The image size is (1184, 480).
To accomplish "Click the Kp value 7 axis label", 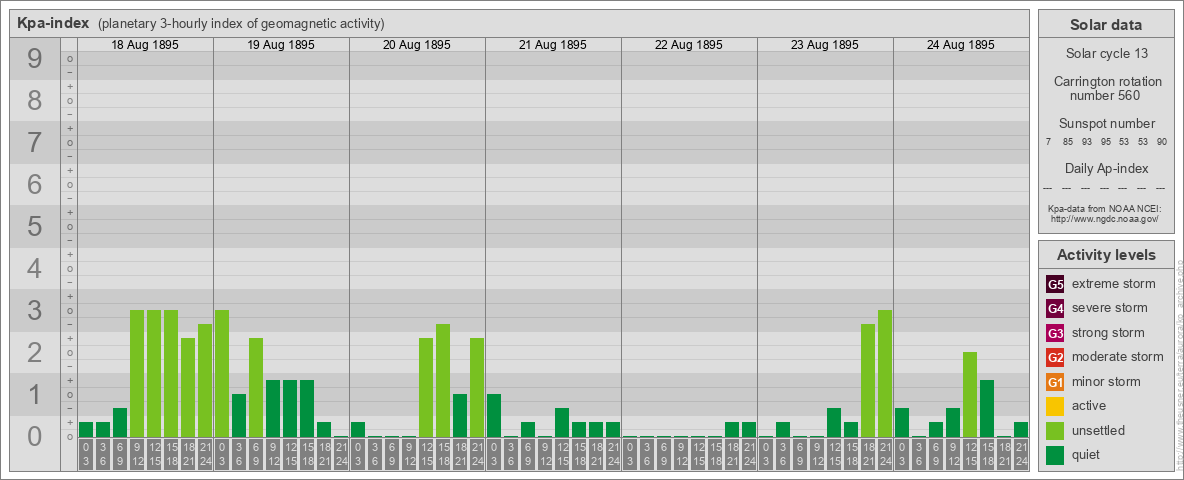I will pos(35,143).
